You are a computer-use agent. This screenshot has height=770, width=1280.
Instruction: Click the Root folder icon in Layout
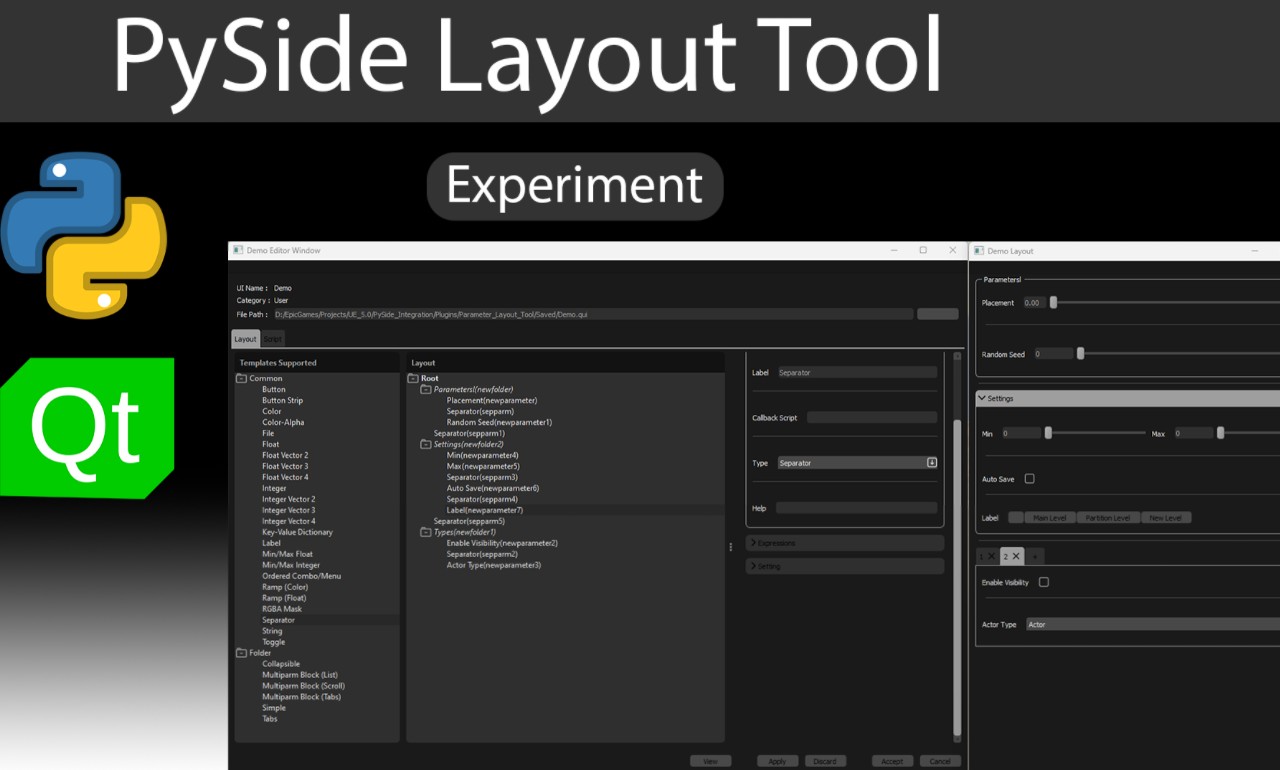click(x=413, y=379)
